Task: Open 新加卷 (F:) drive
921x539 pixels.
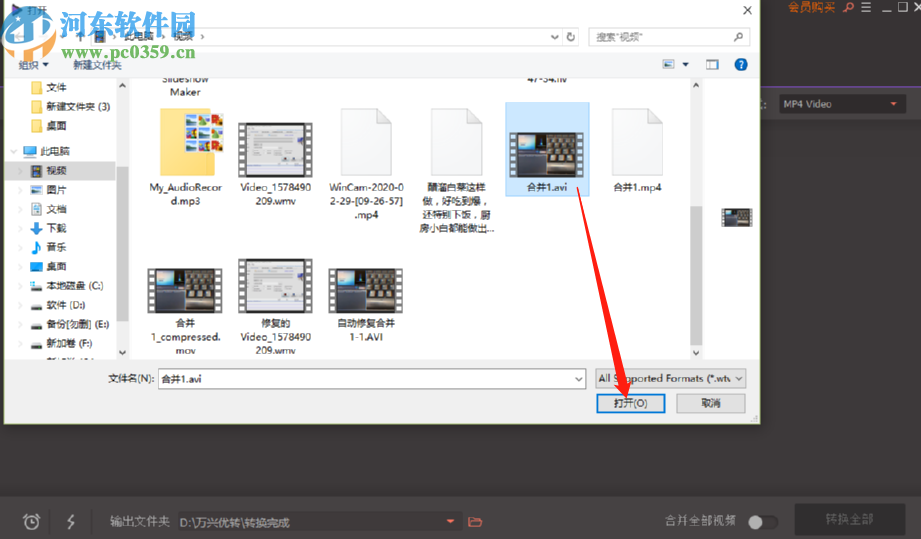Action: coord(62,343)
